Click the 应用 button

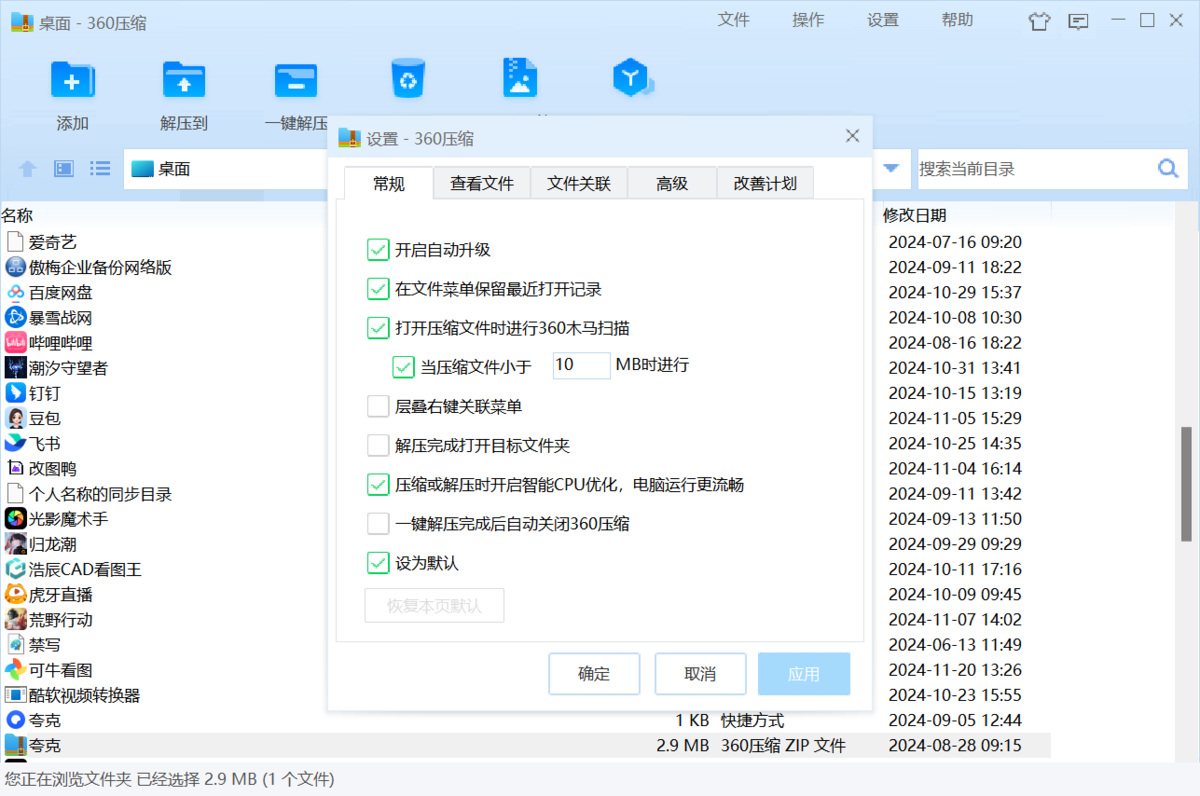tap(804, 674)
